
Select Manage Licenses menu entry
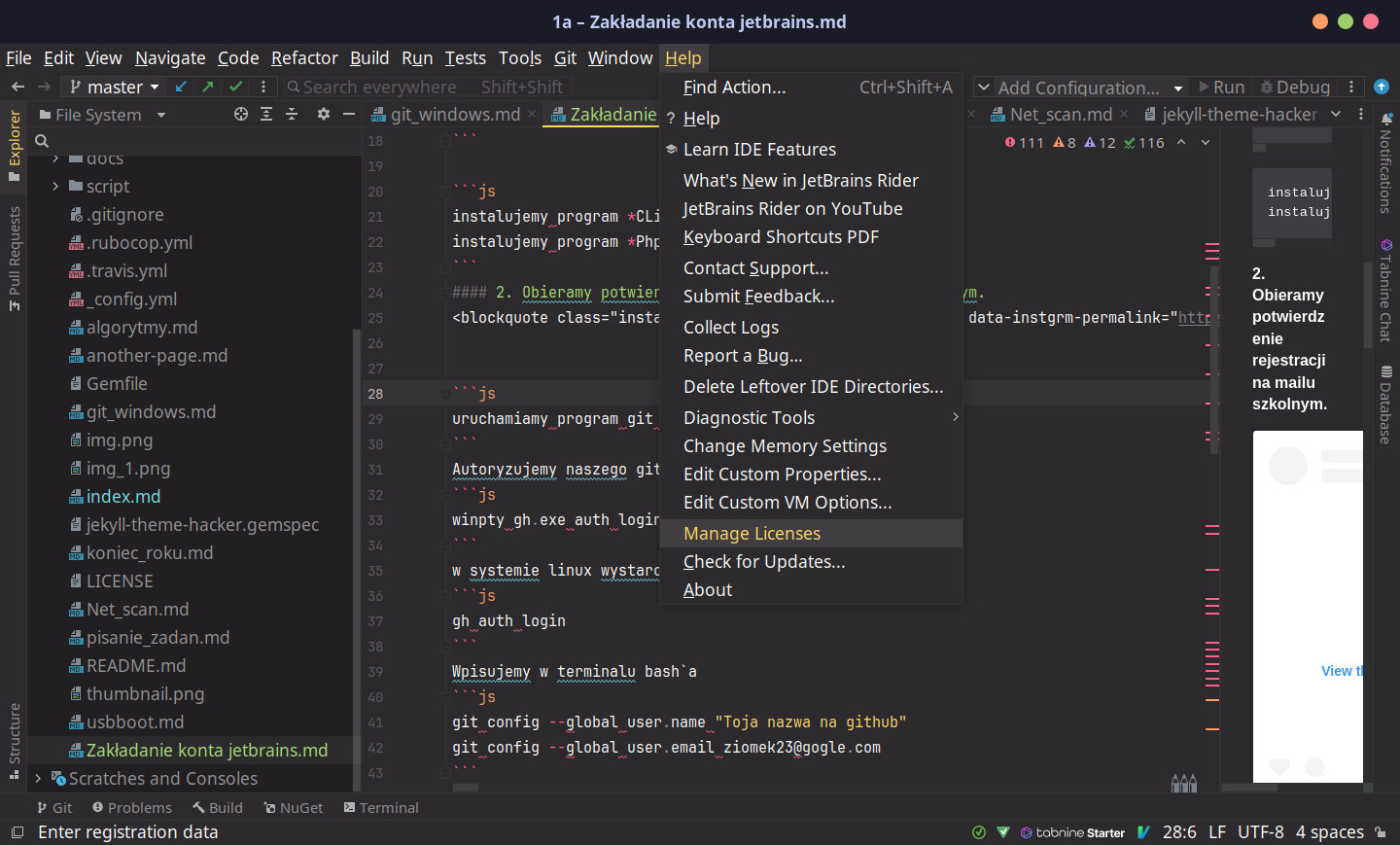pos(811,533)
